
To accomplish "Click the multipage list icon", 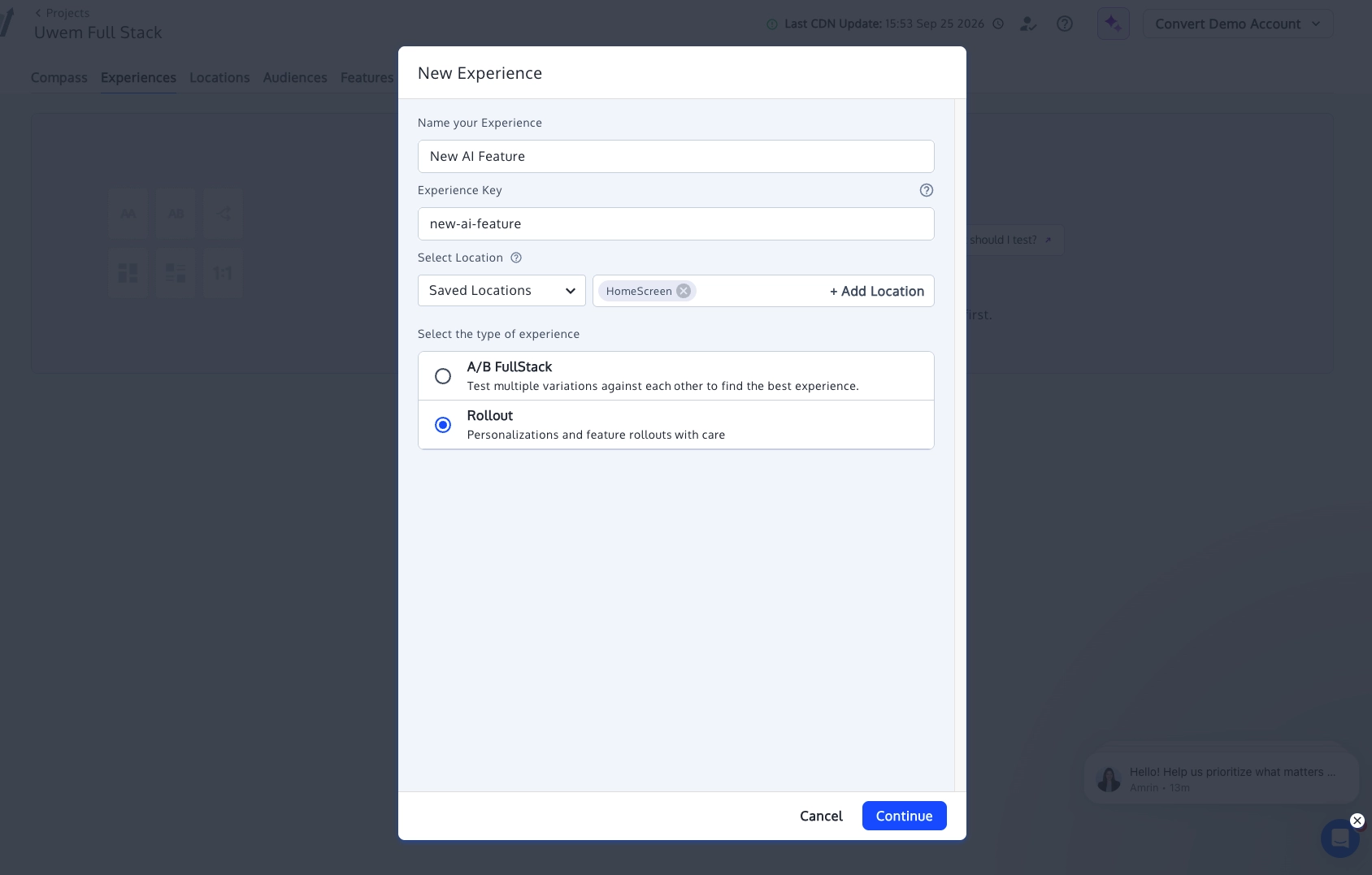I will (176, 273).
